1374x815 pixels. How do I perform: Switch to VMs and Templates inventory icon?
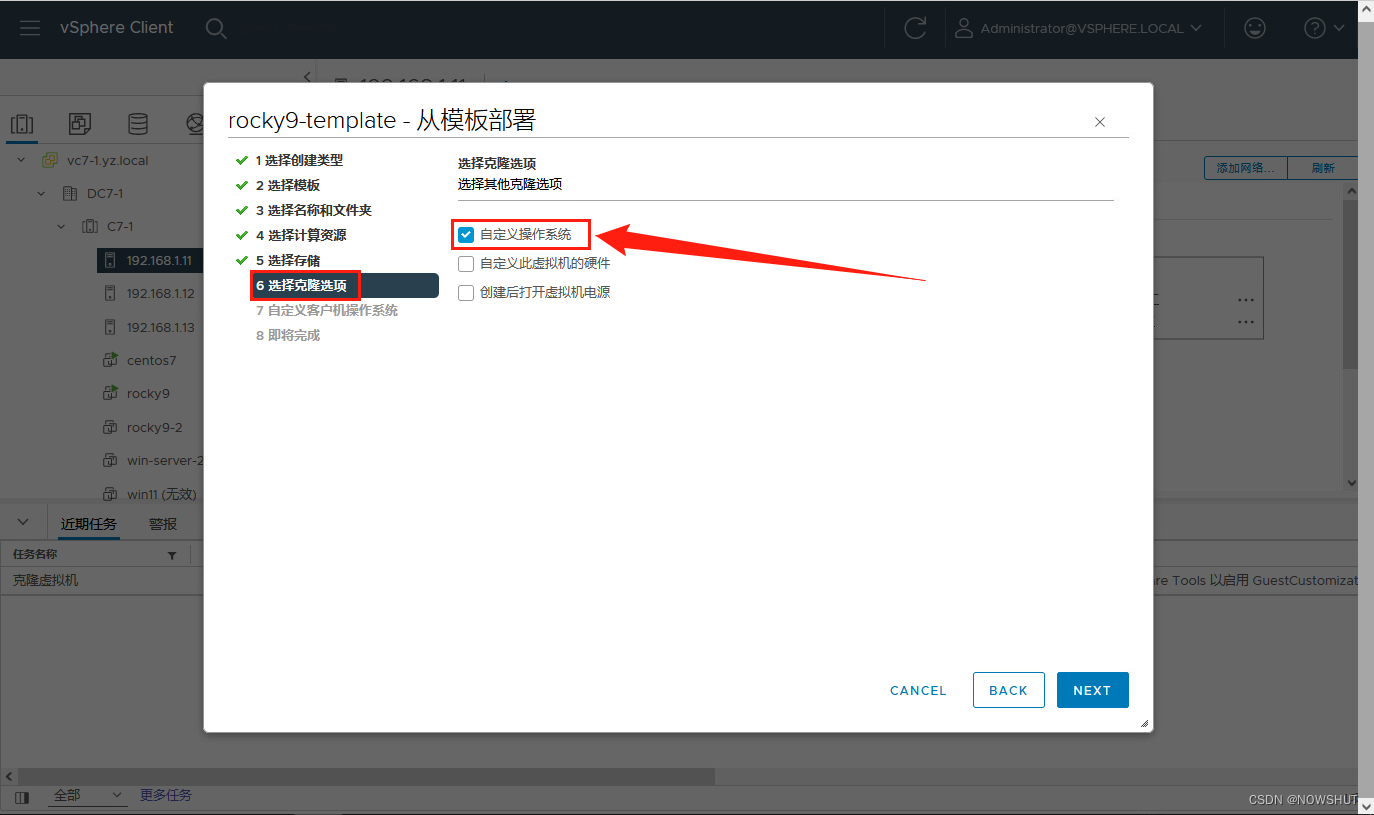[x=80, y=124]
